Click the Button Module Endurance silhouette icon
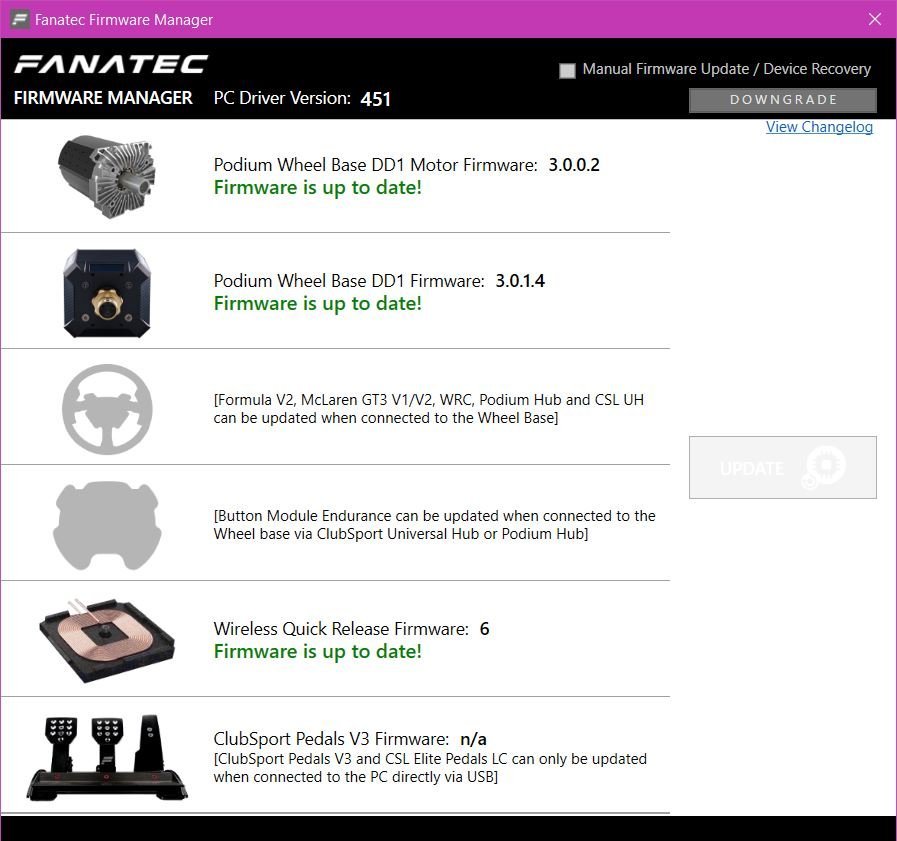The height and width of the screenshot is (841, 897). tap(106, 524)
